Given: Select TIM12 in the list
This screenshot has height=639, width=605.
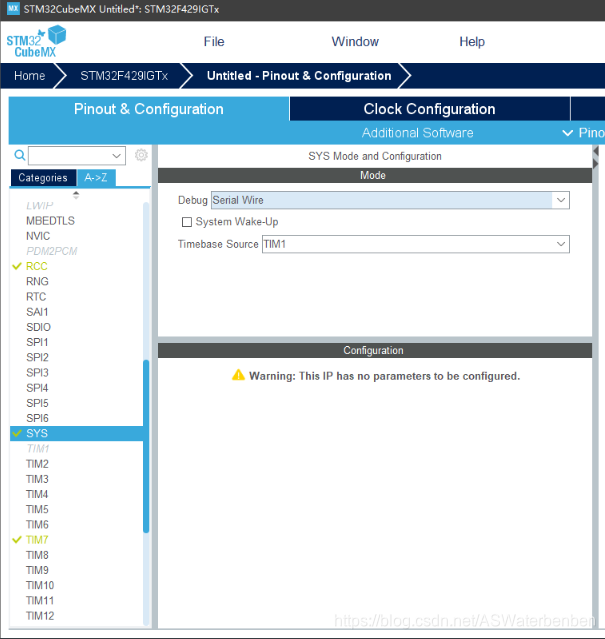Looking at the screenshot, I should point(40,616).
